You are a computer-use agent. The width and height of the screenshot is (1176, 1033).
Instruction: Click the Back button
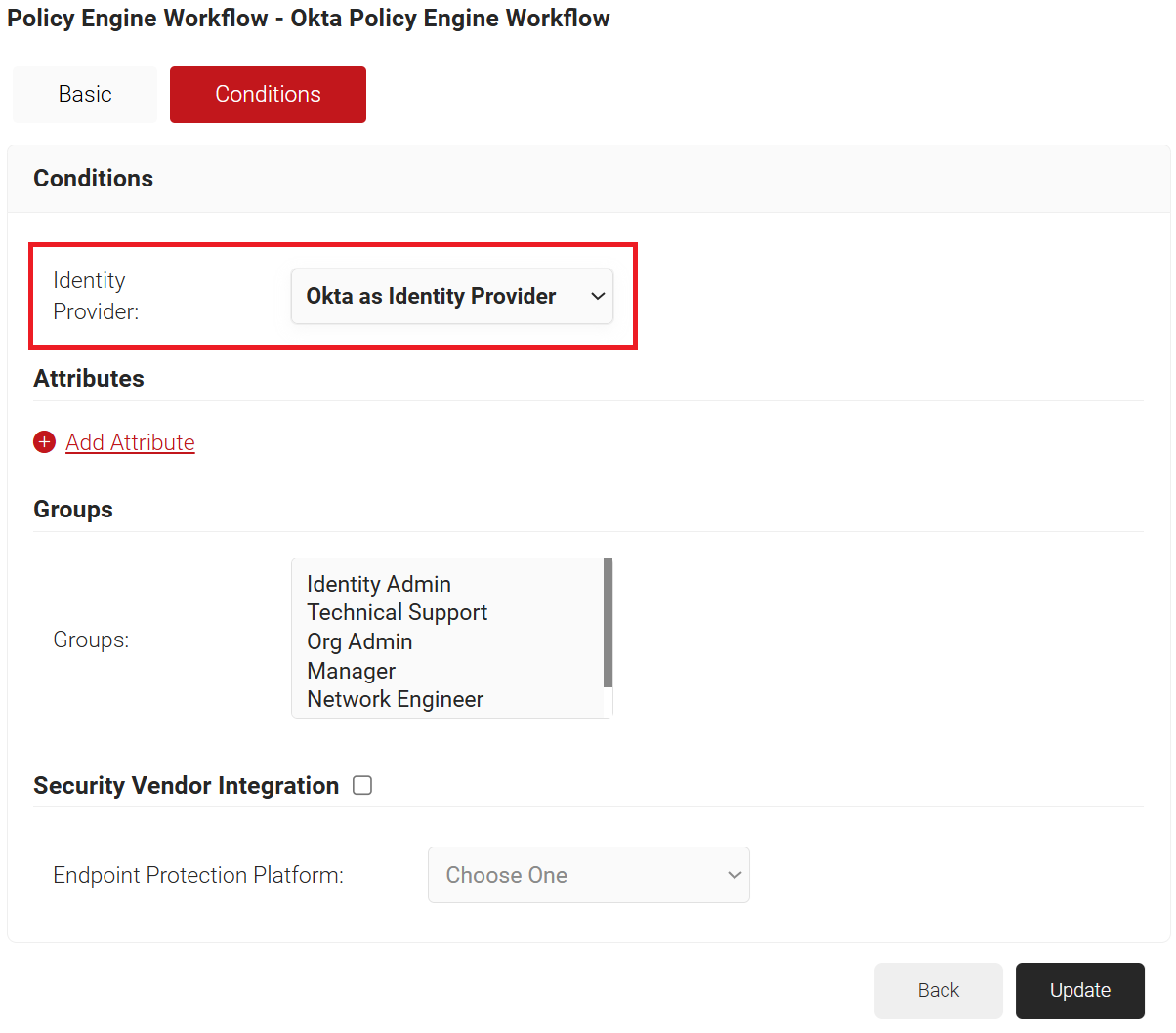[x=939, y=991]
